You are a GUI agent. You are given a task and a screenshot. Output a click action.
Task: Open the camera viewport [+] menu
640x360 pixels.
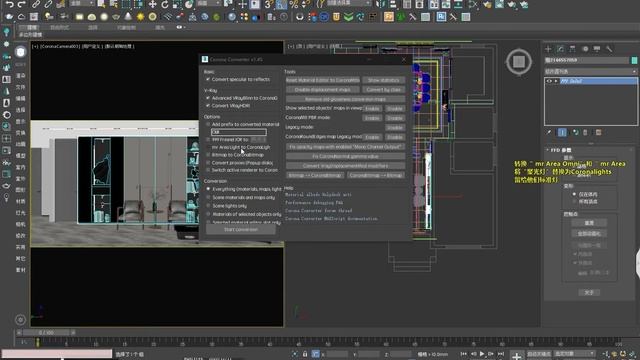35,46
